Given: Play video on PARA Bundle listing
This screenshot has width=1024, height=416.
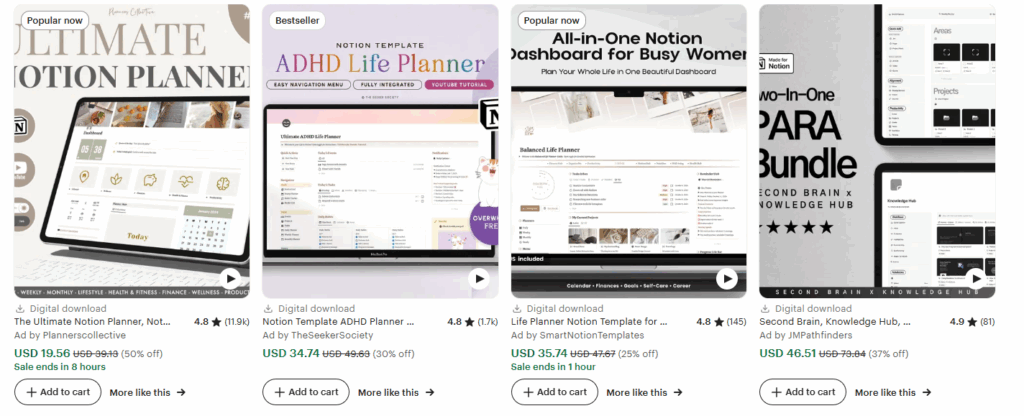Looking at the screenshot, I should click(976, 279).
